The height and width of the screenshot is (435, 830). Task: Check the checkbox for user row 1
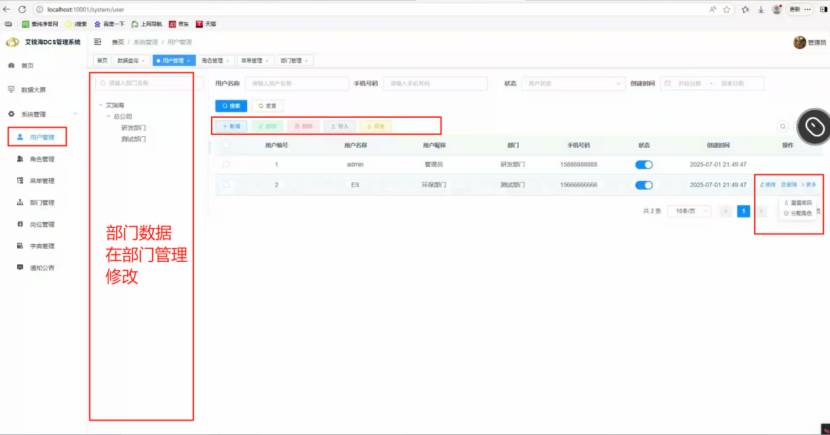(x=226, y=165)
